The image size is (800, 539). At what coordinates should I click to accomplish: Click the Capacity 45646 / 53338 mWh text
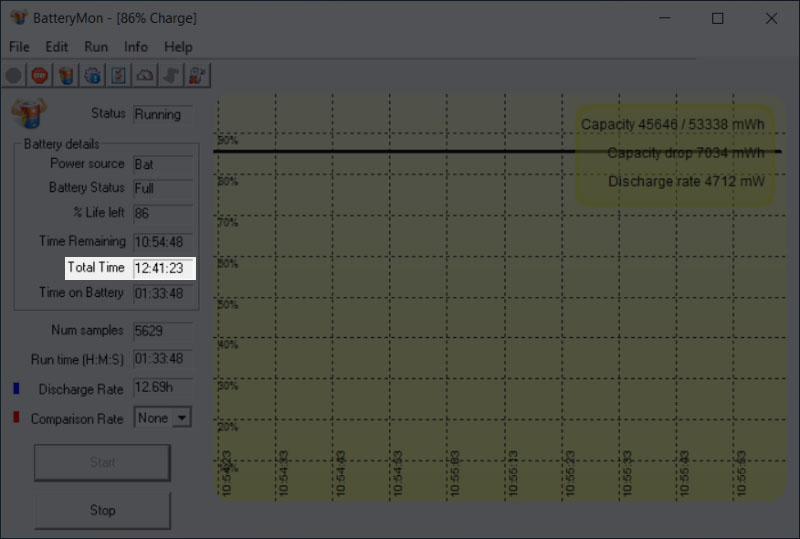coord(673,125)
